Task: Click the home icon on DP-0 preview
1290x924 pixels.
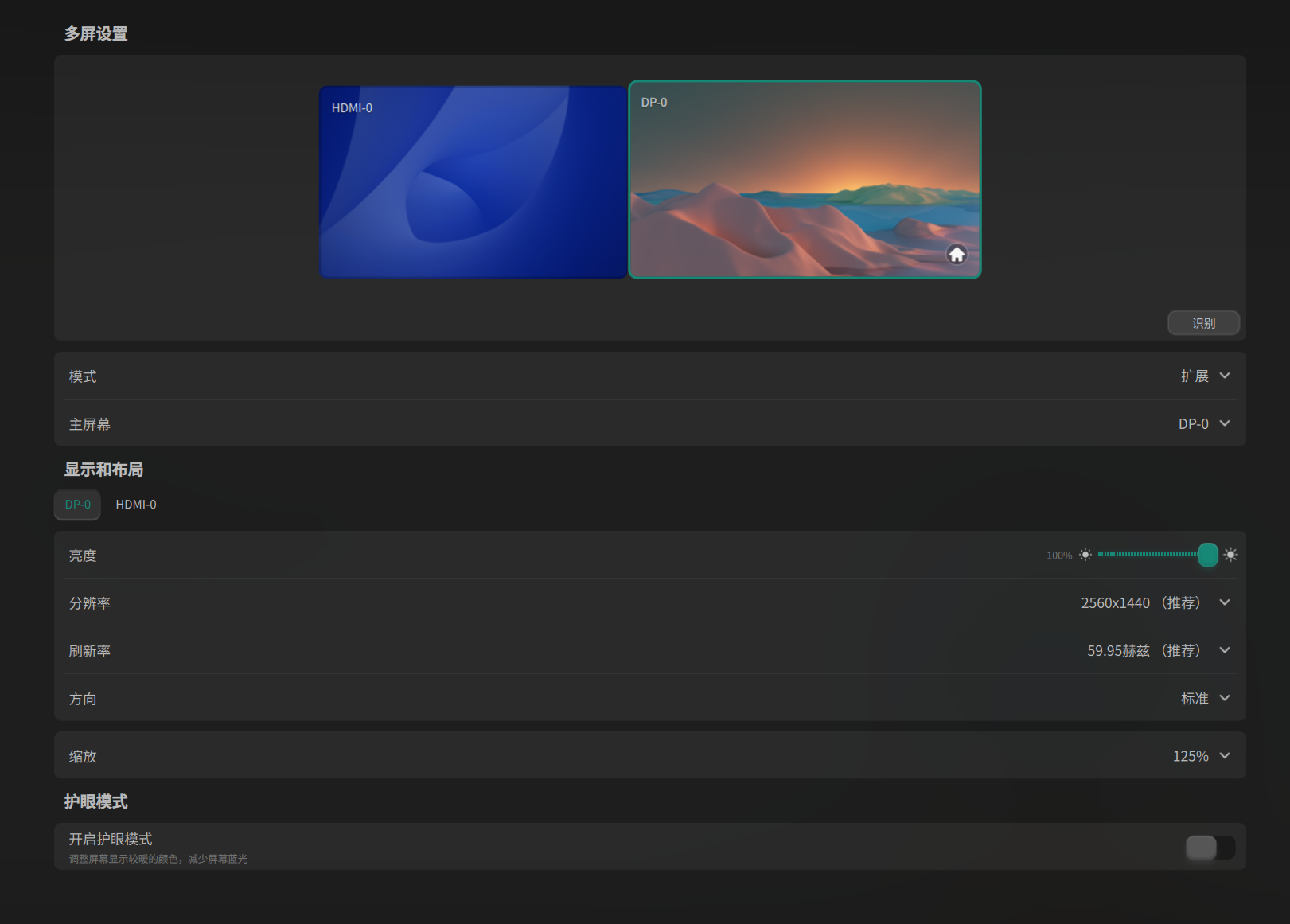Action: click(957, 254)
